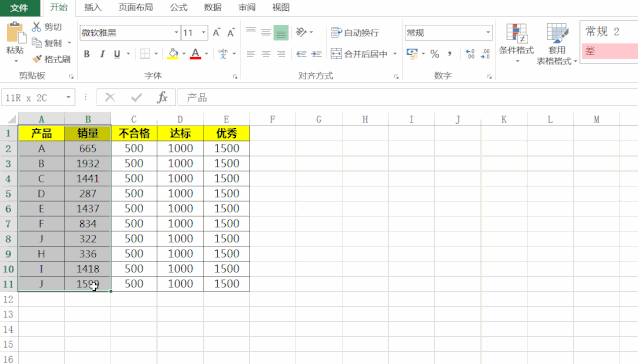Switch to the 数据 tab
638x364 pixels.
pos(213,7)
